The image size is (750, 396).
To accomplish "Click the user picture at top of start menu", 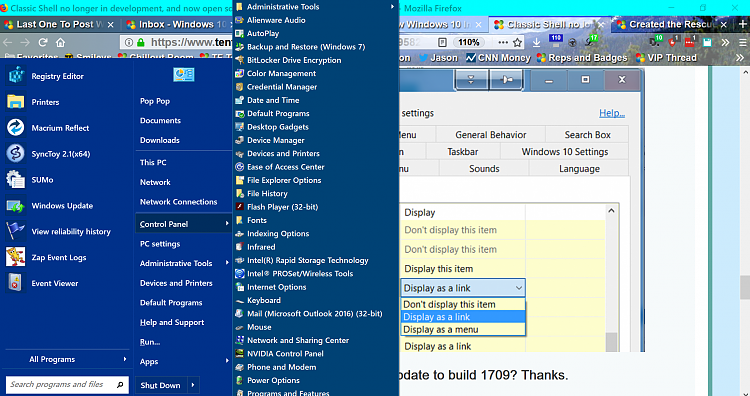I will coord(184,74).
